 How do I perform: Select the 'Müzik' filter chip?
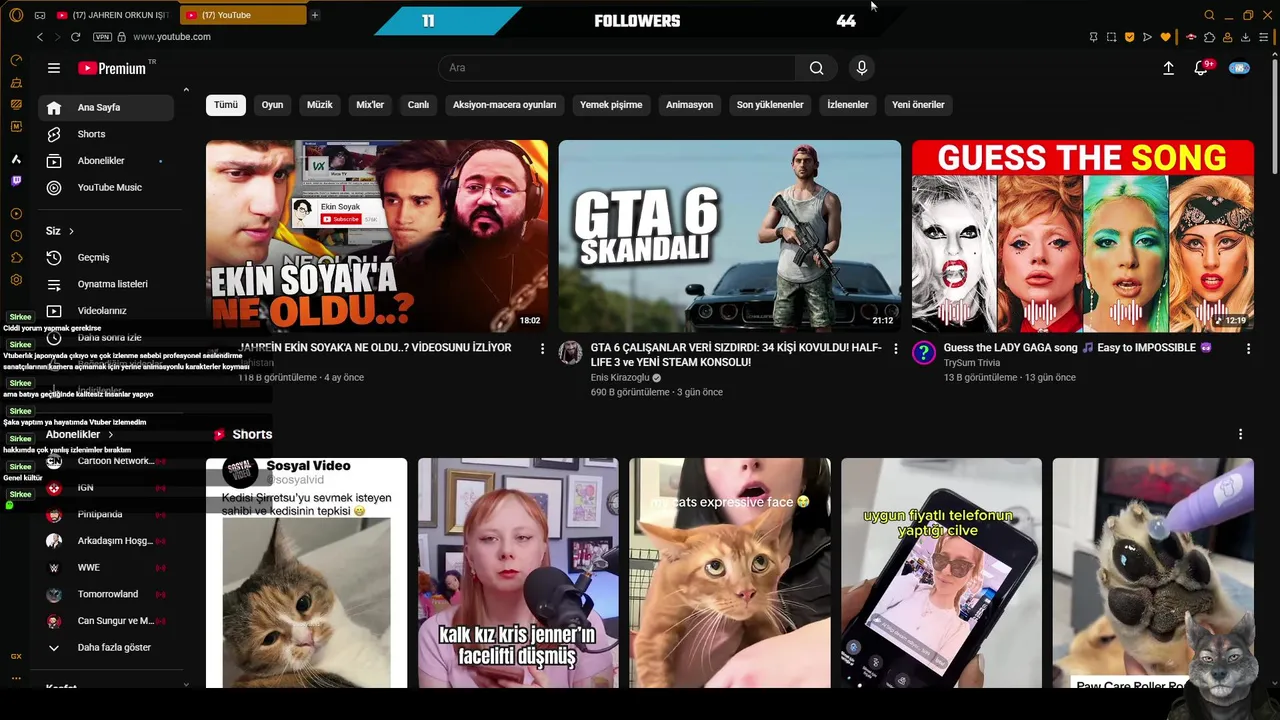[320, 105]
